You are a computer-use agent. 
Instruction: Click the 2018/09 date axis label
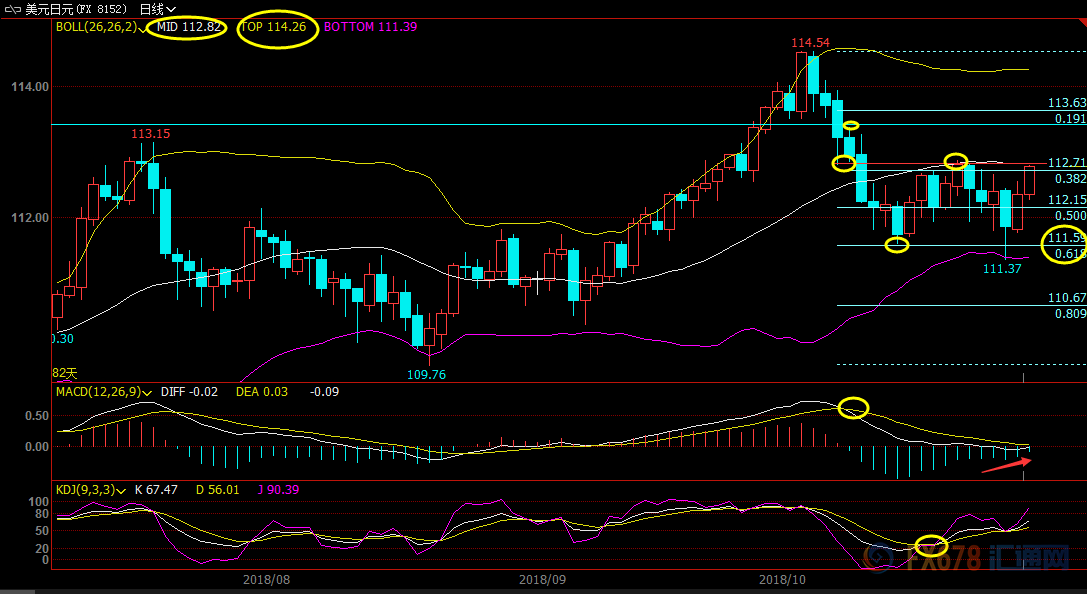click(542, 579)
